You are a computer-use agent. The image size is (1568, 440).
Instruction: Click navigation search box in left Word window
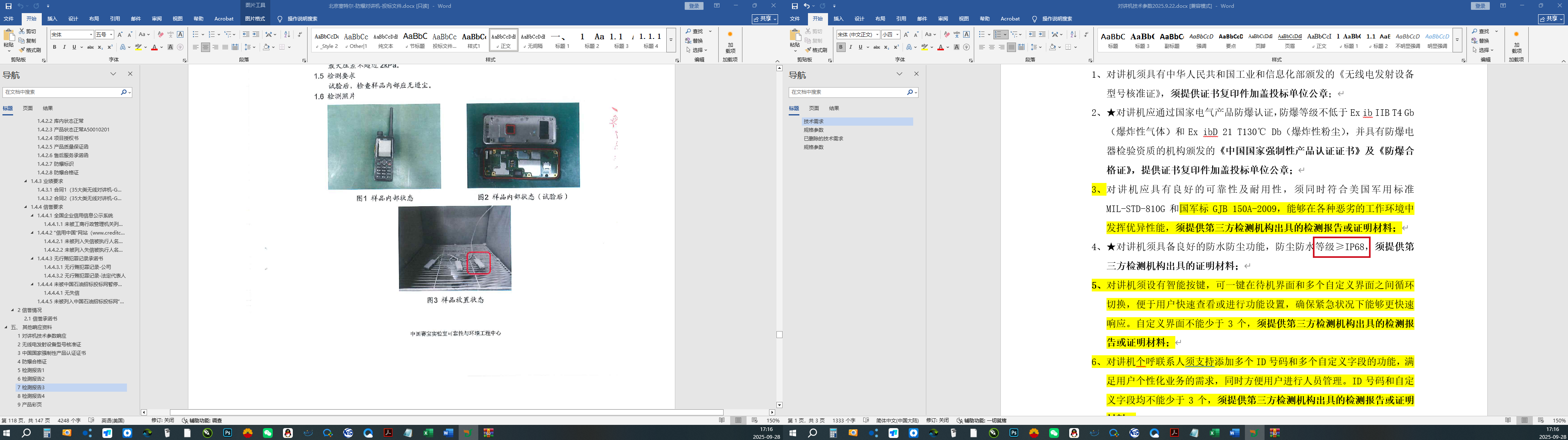click(61, 93)
